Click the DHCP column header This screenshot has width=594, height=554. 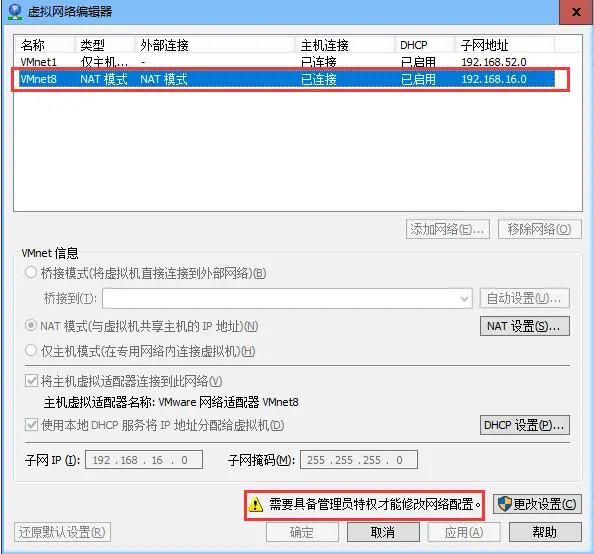(x=425, y=45)
